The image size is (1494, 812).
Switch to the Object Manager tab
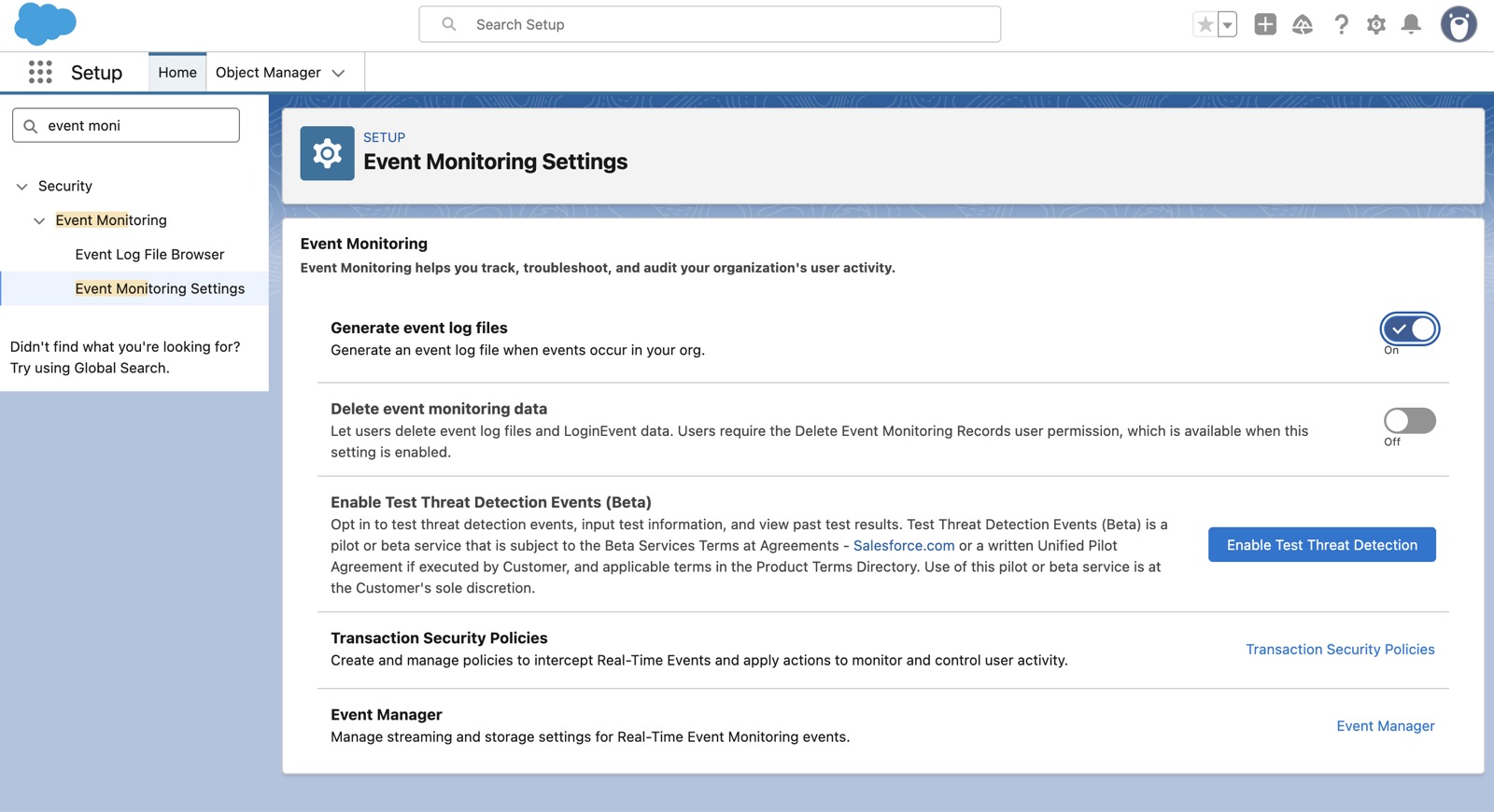click(x=268, y=72)
